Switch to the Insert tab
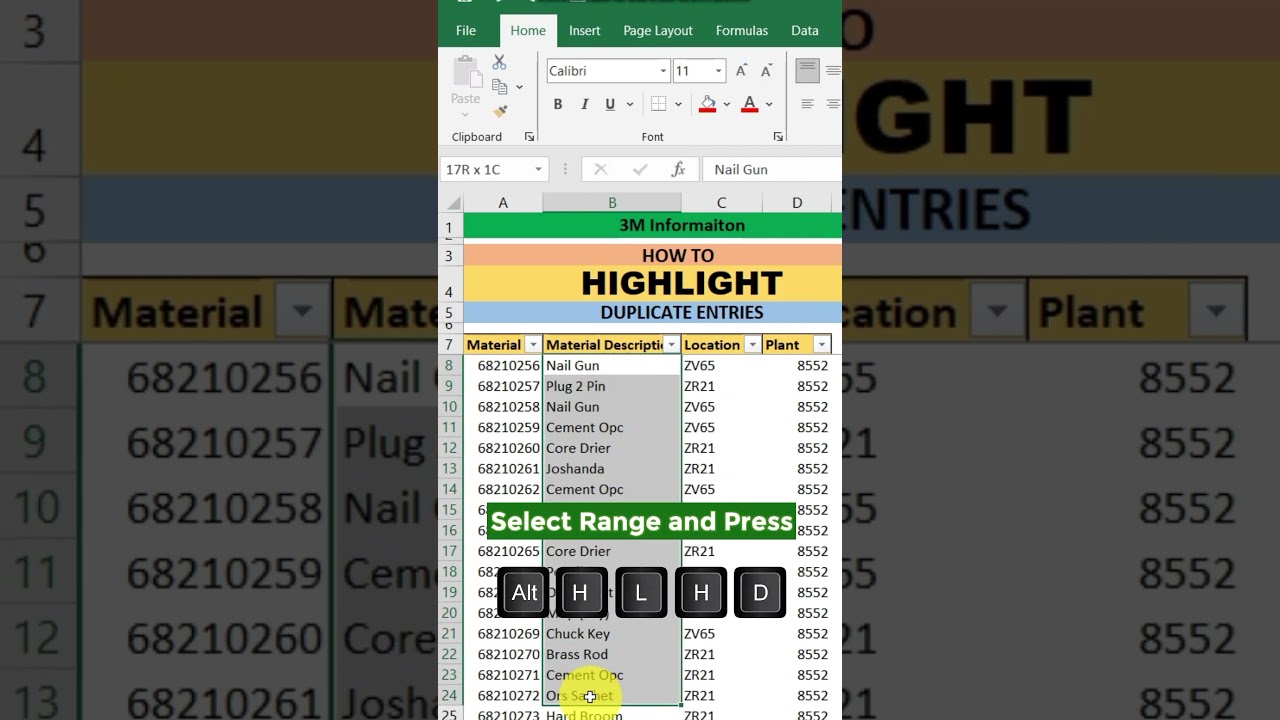This screenshot has height=720, width=1280. click(585, 31)
